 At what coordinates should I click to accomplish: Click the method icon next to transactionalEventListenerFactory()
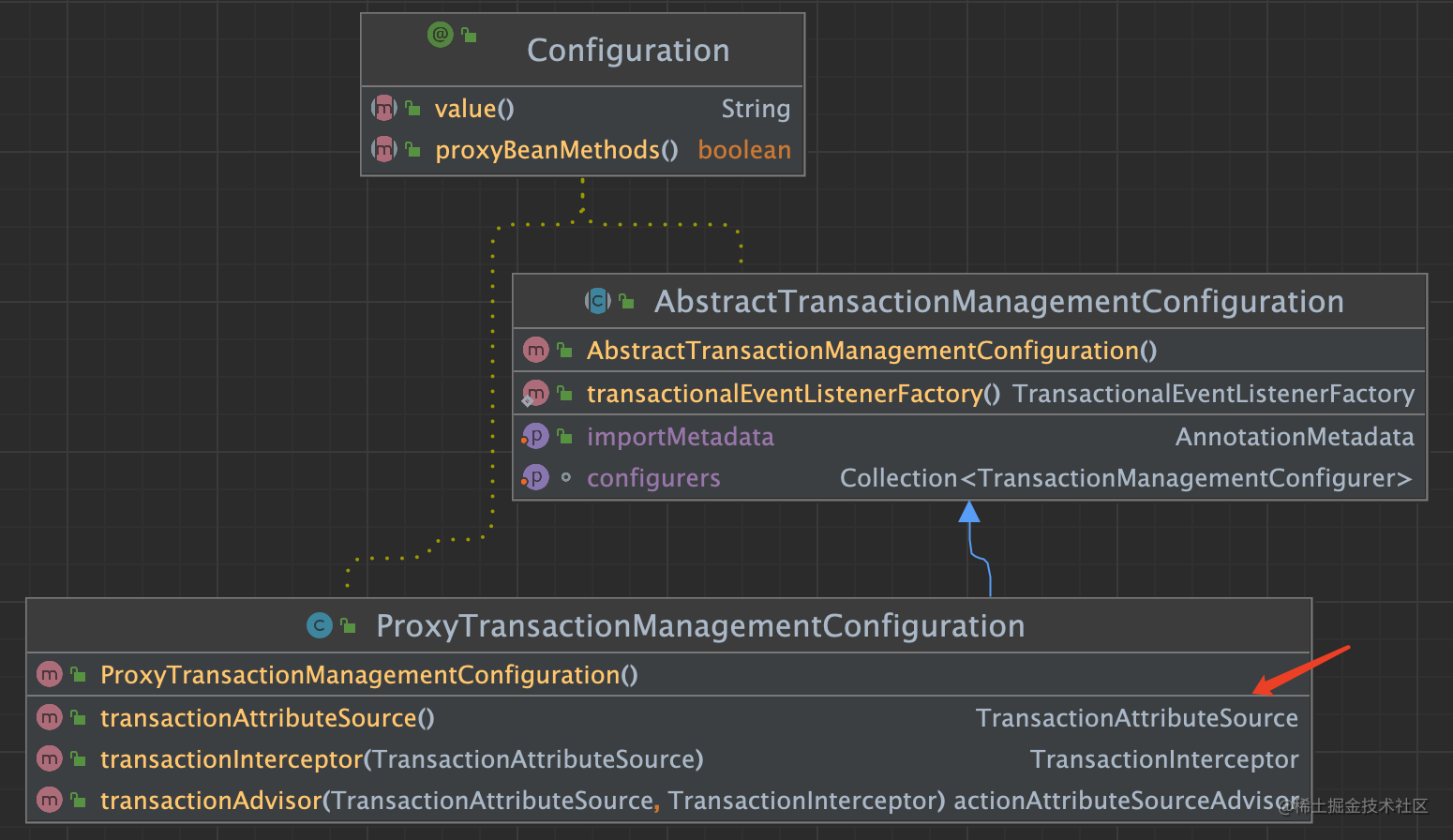click(535, 394)
